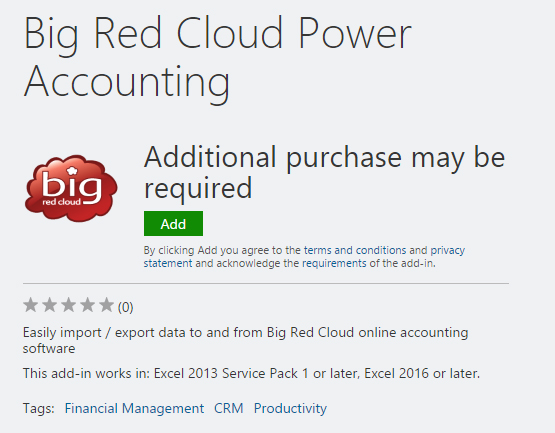Click the third rating star
Screen dimensions: 555x433
[68, 305]
